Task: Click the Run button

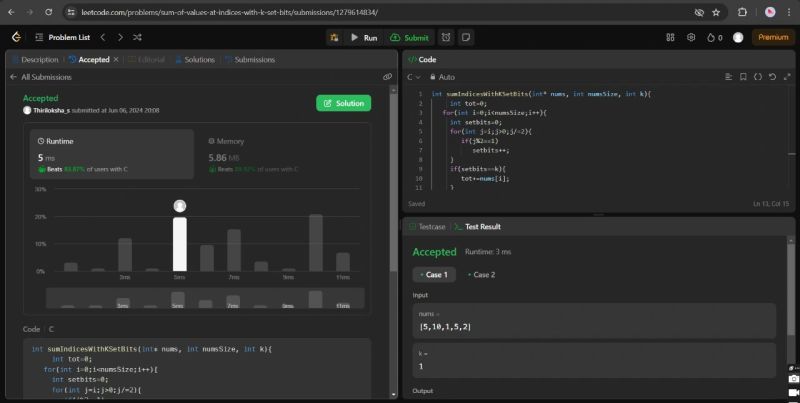Action: point(364,37)
